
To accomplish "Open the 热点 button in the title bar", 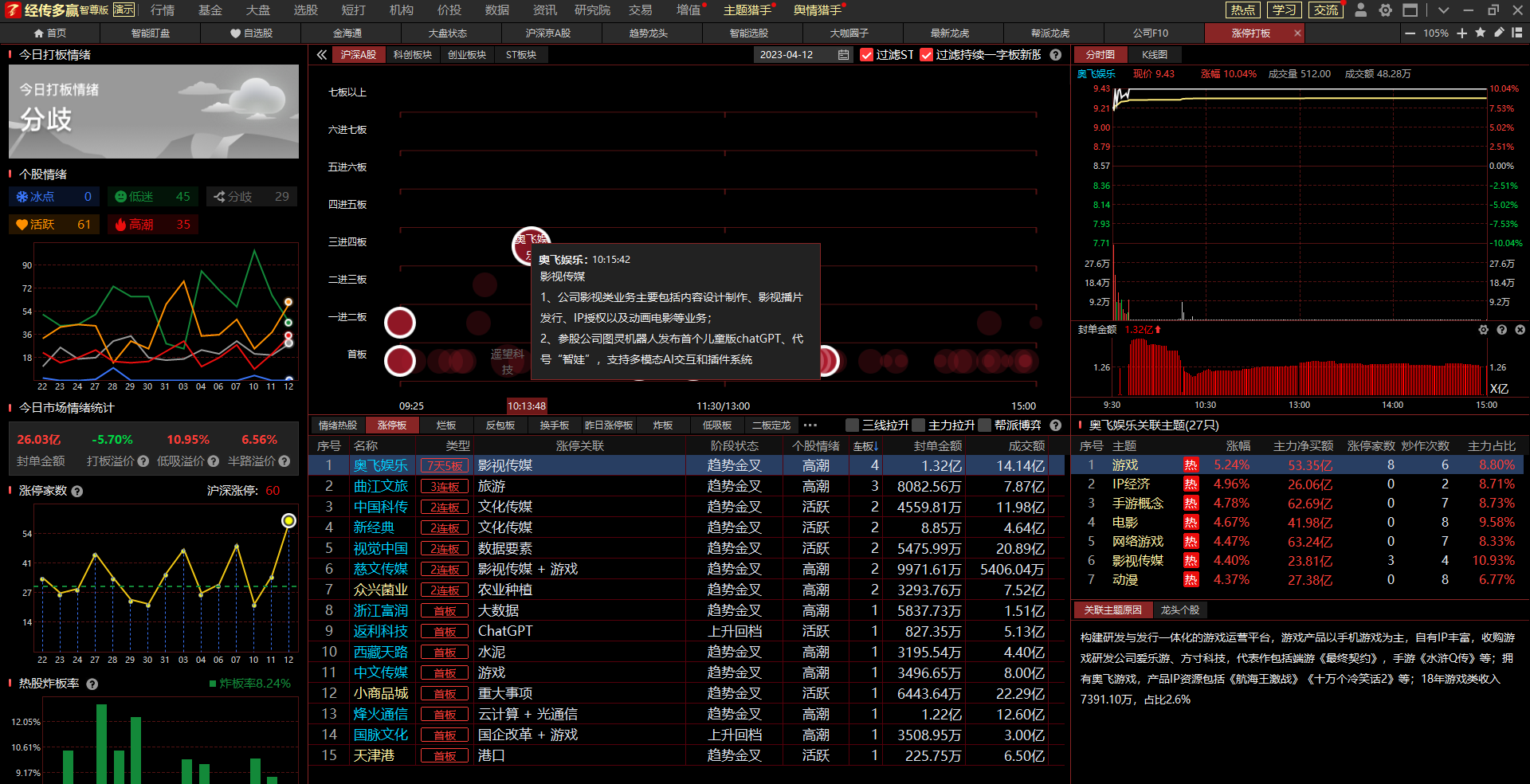I will pyautogui.click(x=1242, y=10).
